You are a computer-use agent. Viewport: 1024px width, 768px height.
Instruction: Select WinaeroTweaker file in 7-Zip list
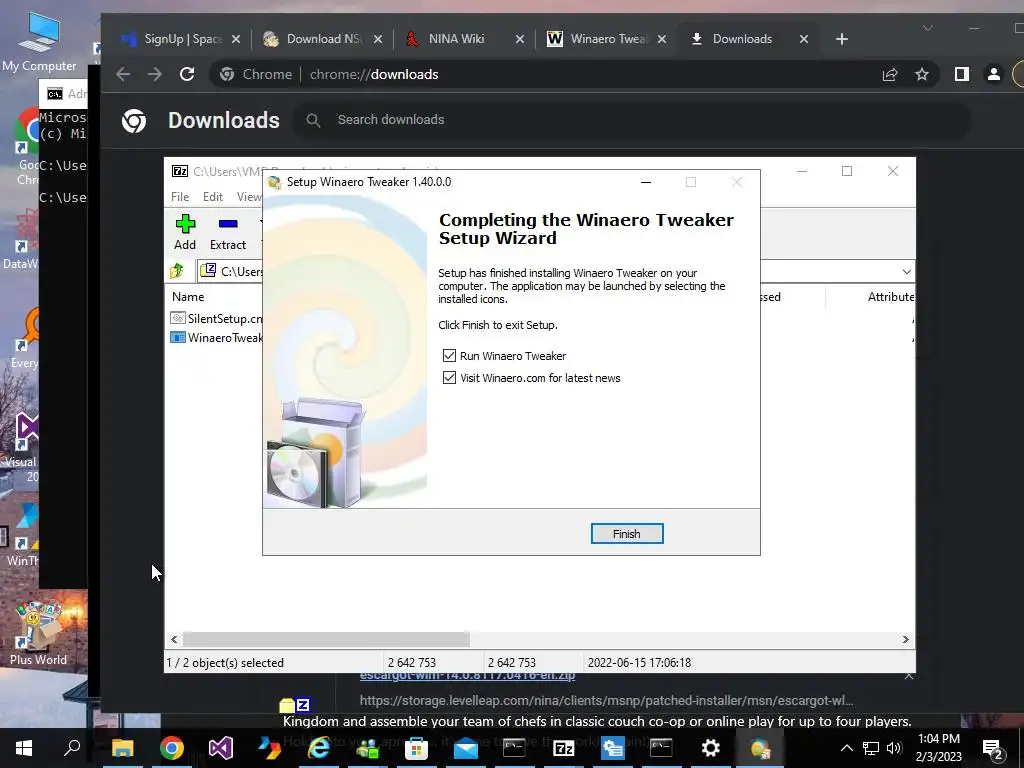217,338
